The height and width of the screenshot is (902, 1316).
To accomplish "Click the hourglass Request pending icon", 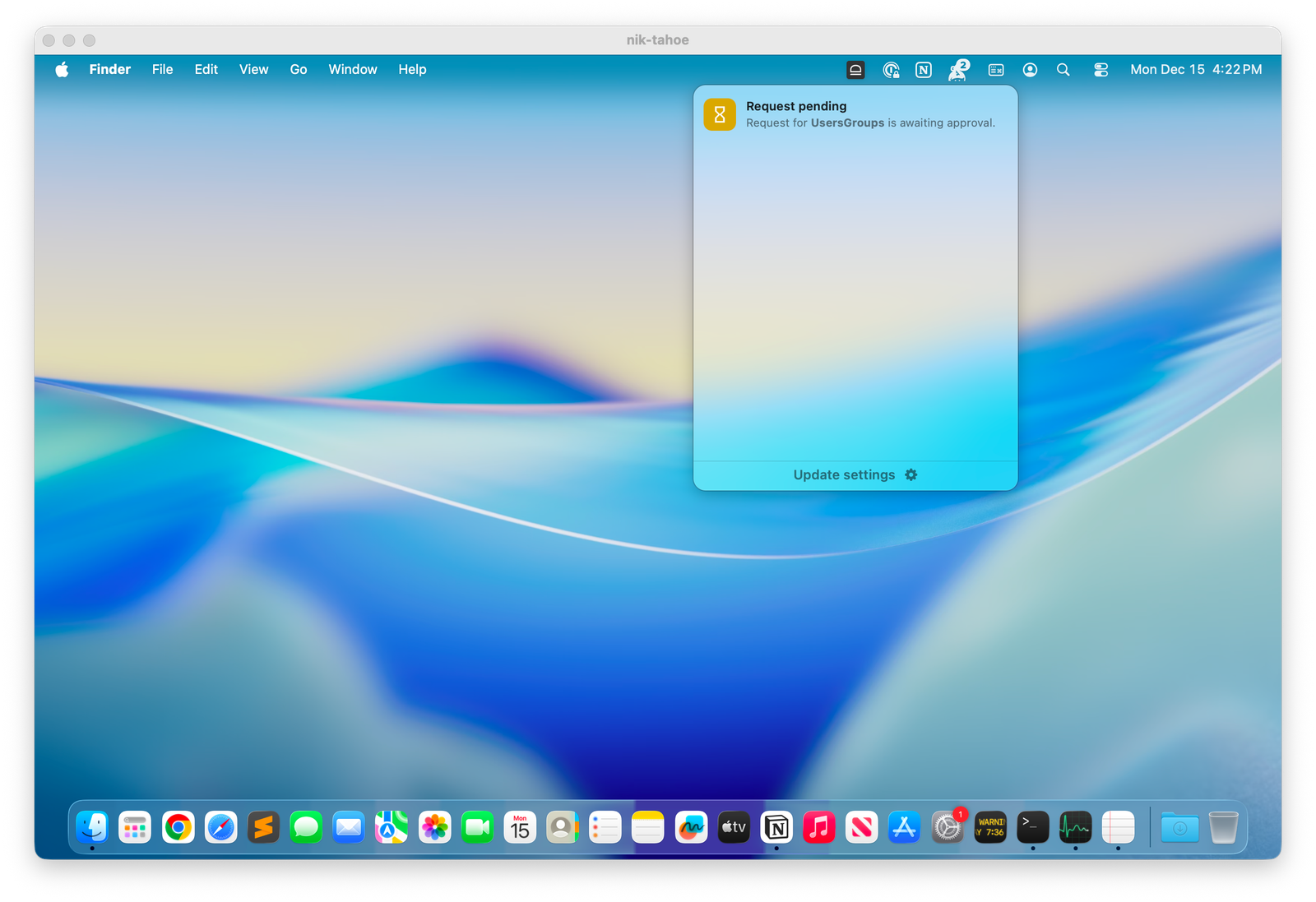I will (719, 114).
